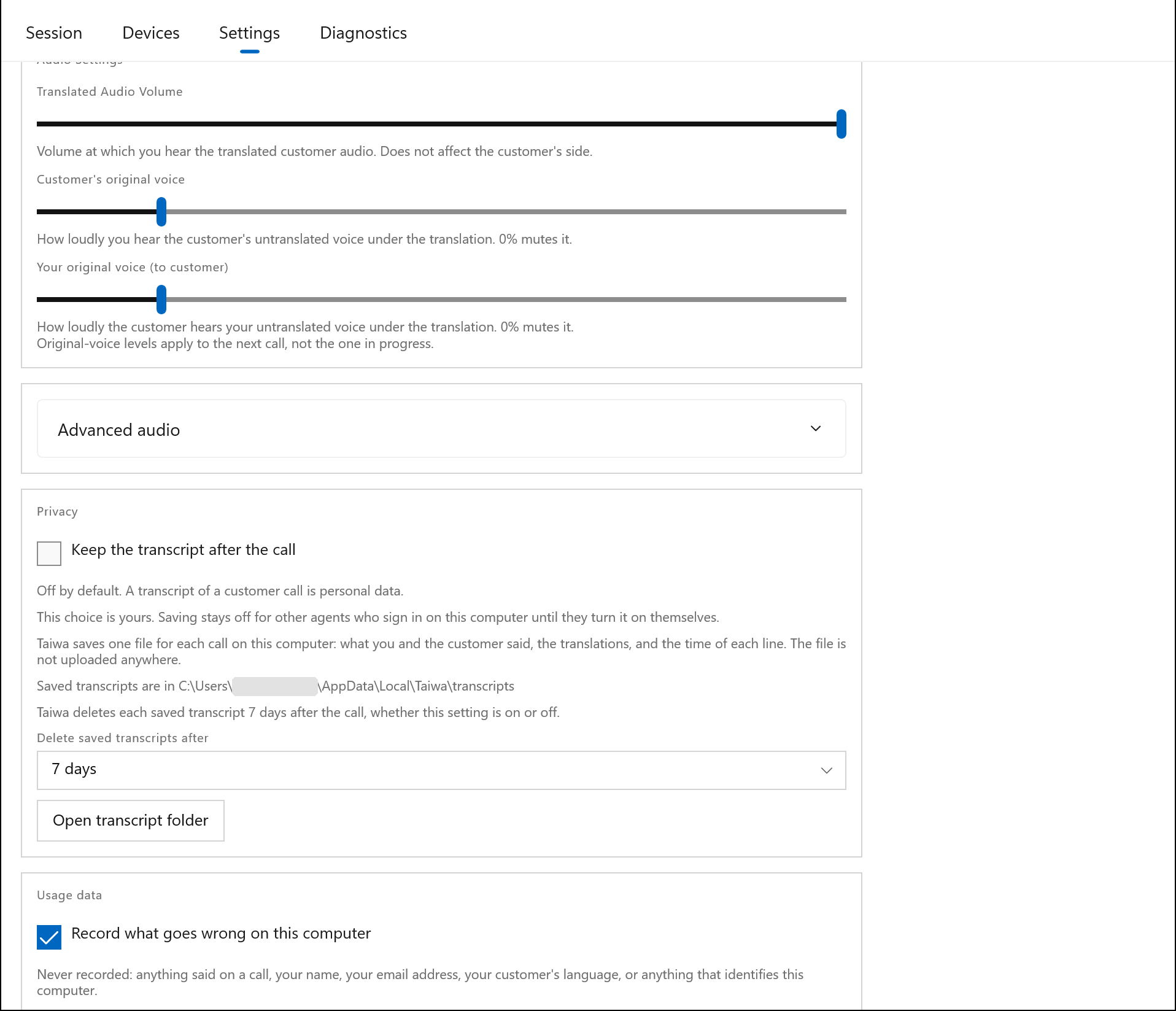Uncheck Record what goes wrong on this computer
The width and height of the screenshot is (1176, 1011).
click(x=49, y=937)
